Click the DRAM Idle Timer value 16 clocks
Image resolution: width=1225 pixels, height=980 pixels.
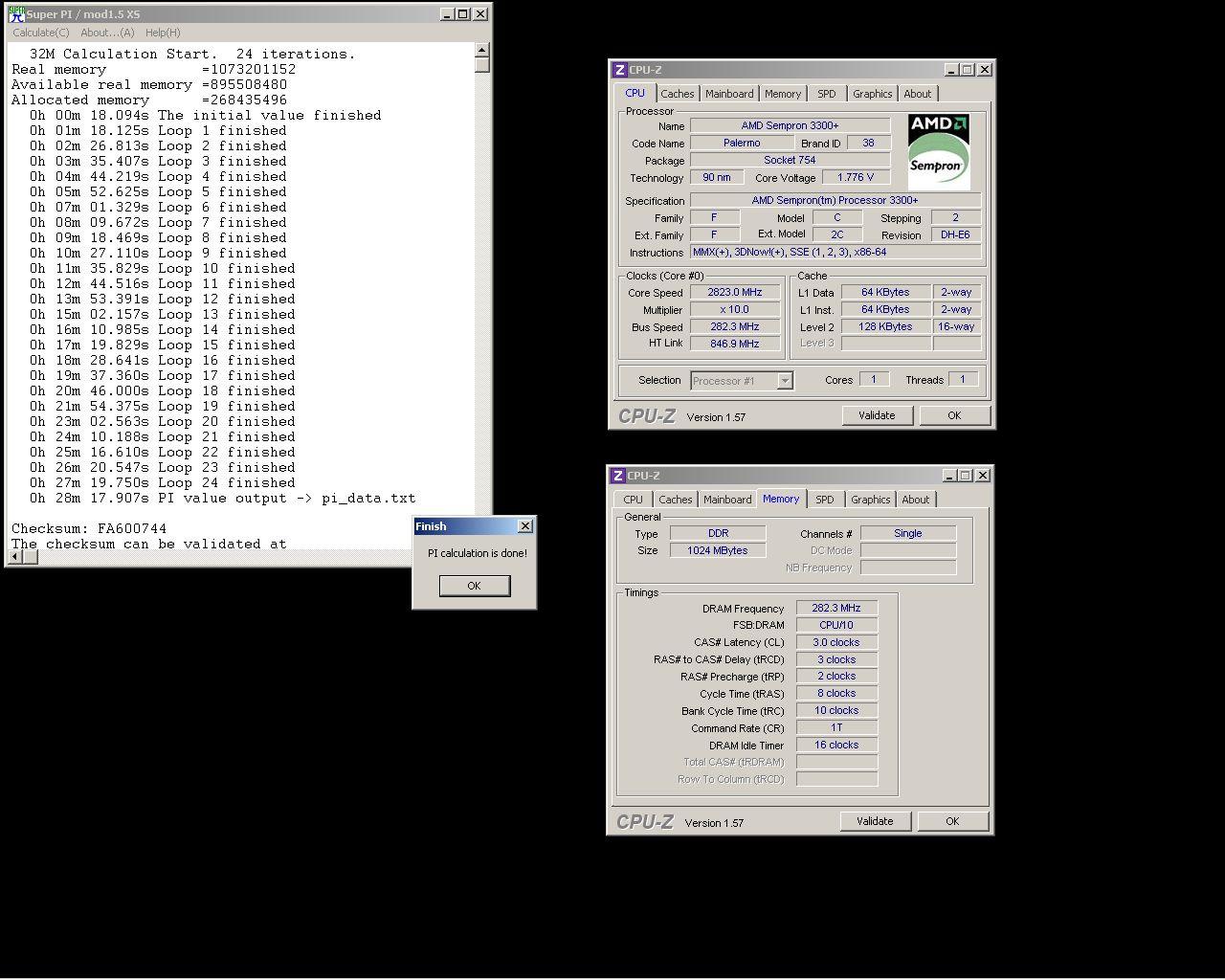837,745
